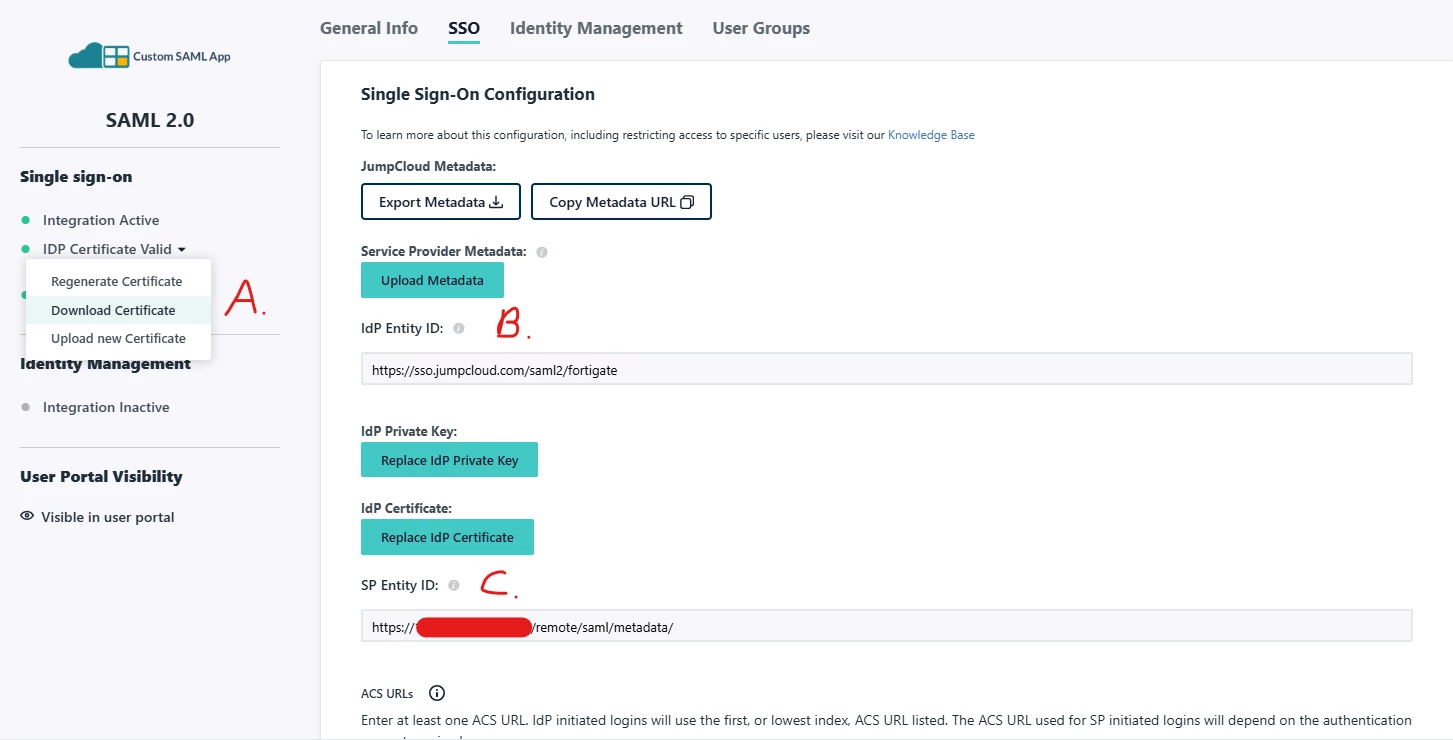This screenshot has width=1453, height=740.
Task: Click into the IdP Entity ID field
Action: [x=886, y=369]
